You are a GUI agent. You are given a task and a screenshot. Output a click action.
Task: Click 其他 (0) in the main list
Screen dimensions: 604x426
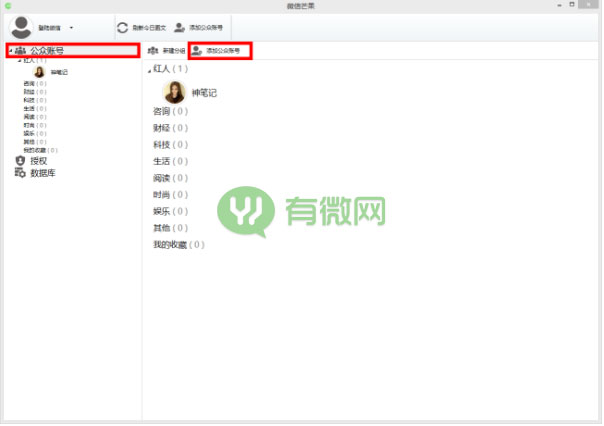pyautogui.click(x=171, y=228)
